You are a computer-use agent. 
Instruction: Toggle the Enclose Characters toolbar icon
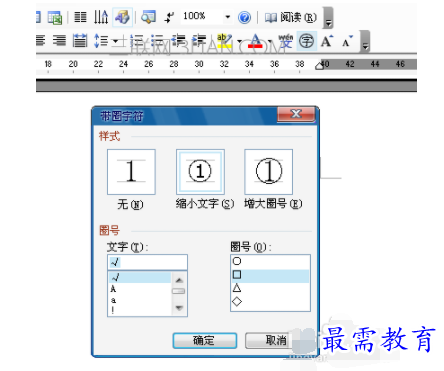(306, 41)
